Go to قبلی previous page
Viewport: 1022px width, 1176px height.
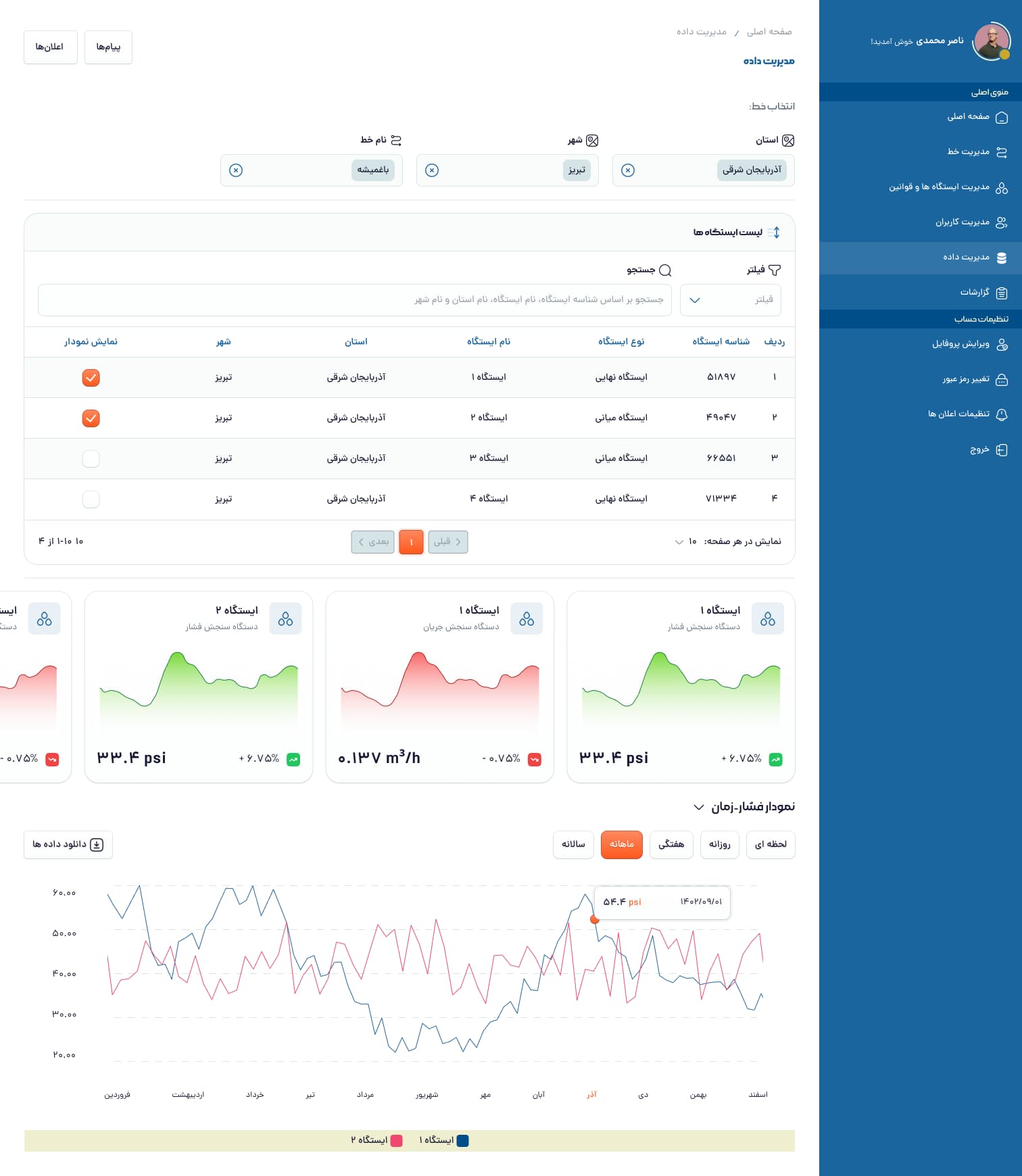pos(448,542)
